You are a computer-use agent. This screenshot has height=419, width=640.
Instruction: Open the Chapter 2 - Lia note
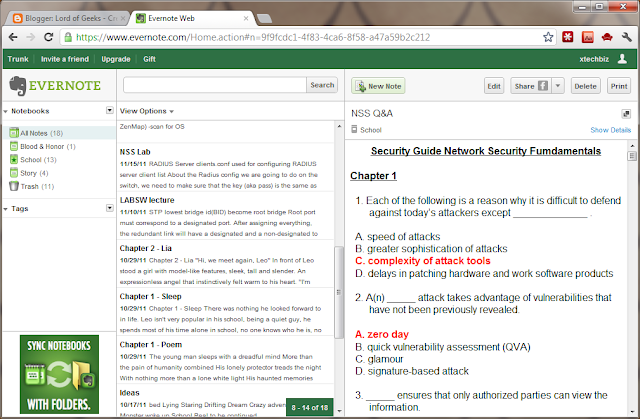pyautogui.click(x=225, y=264)
